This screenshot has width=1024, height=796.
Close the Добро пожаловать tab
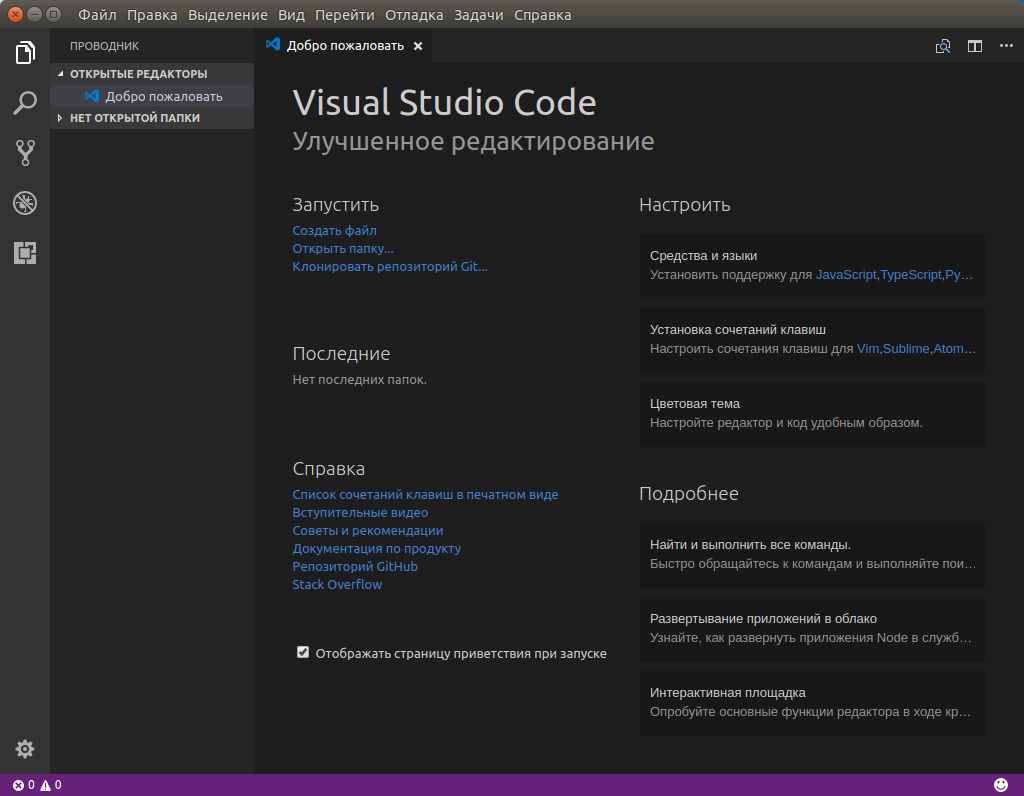(x=418, y=46)
